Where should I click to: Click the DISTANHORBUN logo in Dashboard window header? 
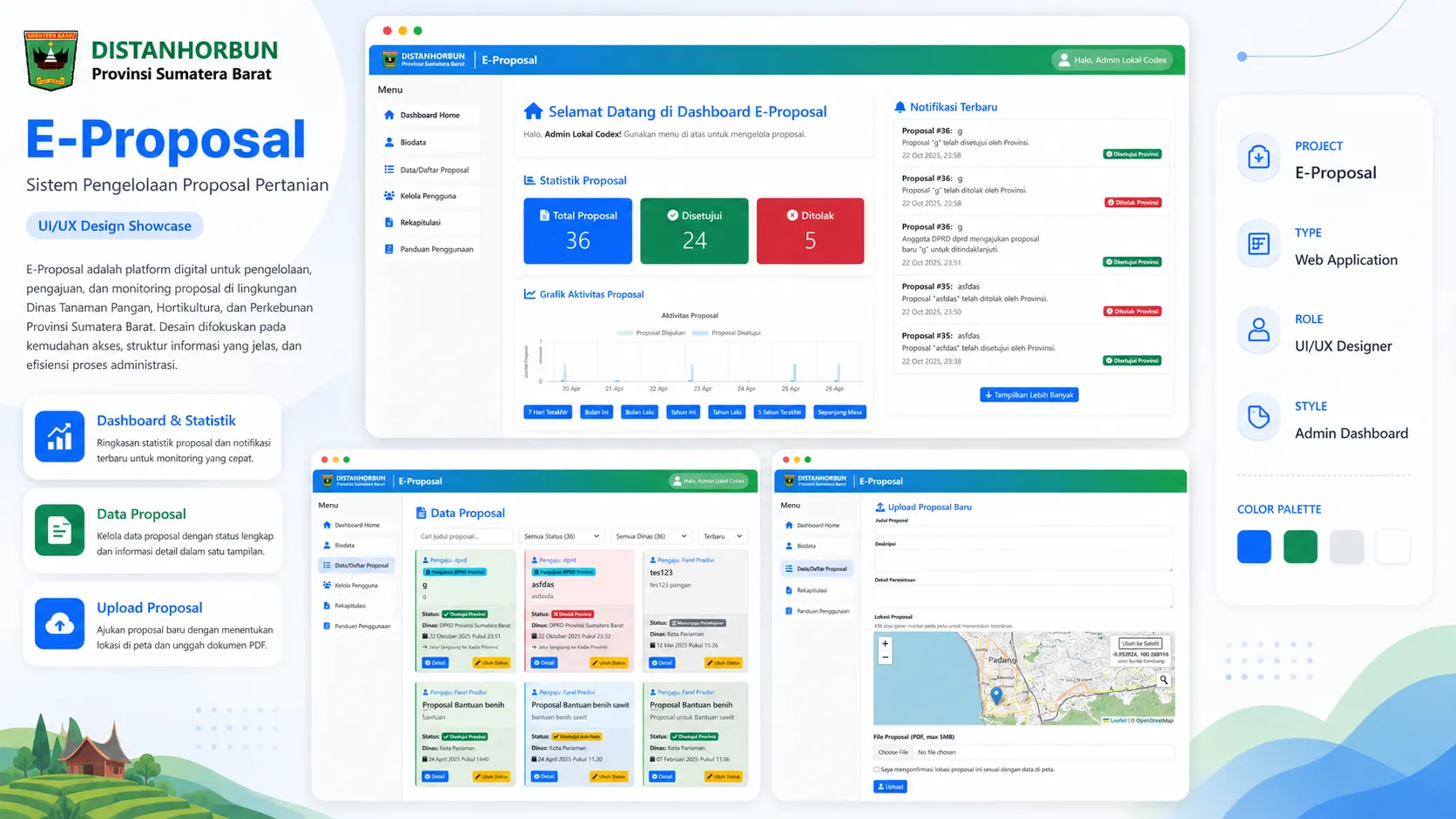point(390,60)
